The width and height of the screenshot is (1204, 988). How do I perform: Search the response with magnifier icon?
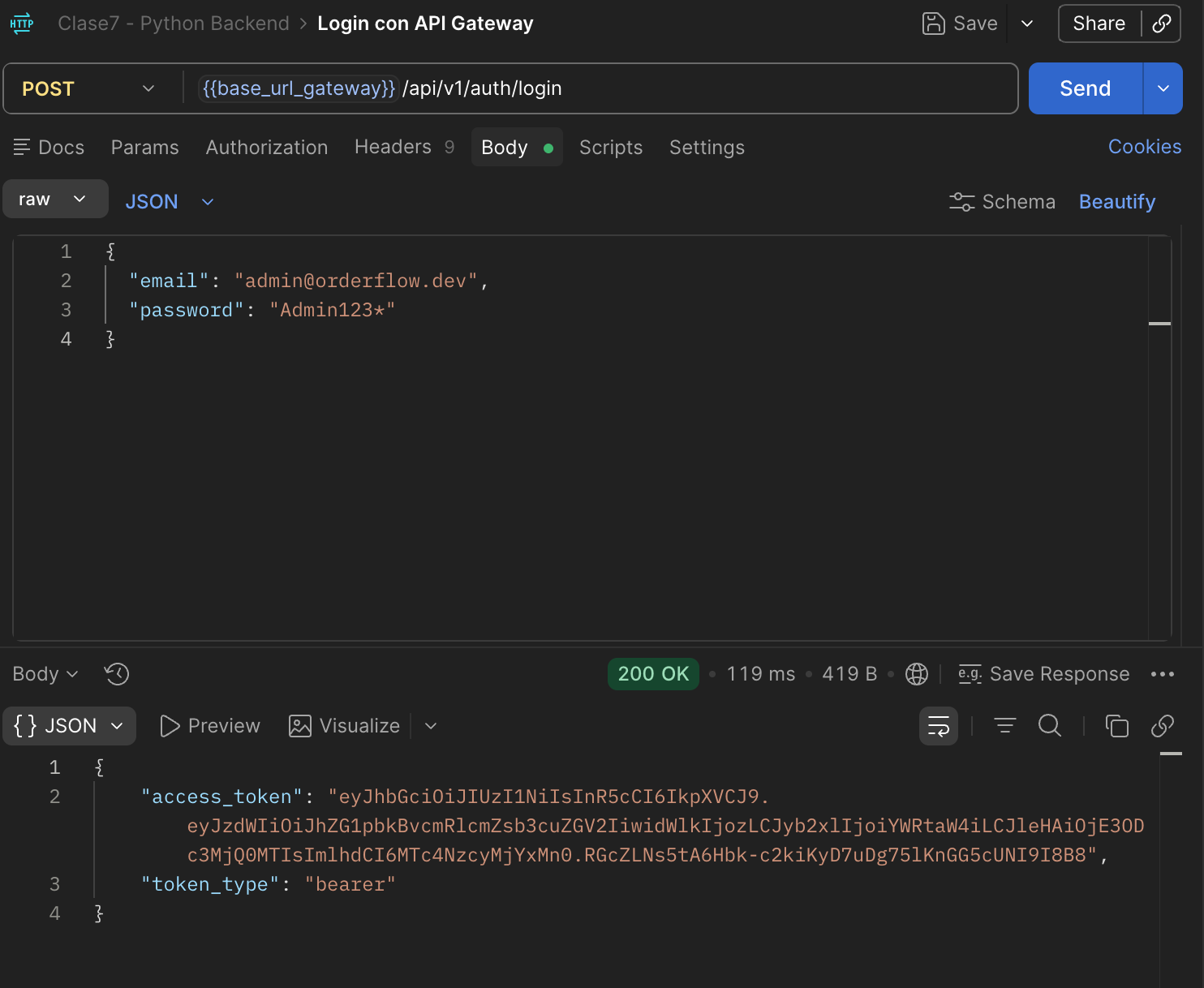pos(1050,725)
